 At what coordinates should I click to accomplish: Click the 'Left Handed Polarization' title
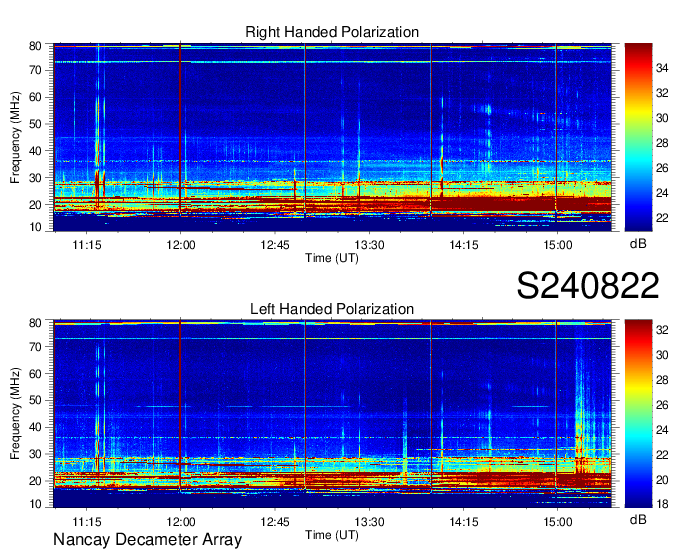tap(332, 309)
